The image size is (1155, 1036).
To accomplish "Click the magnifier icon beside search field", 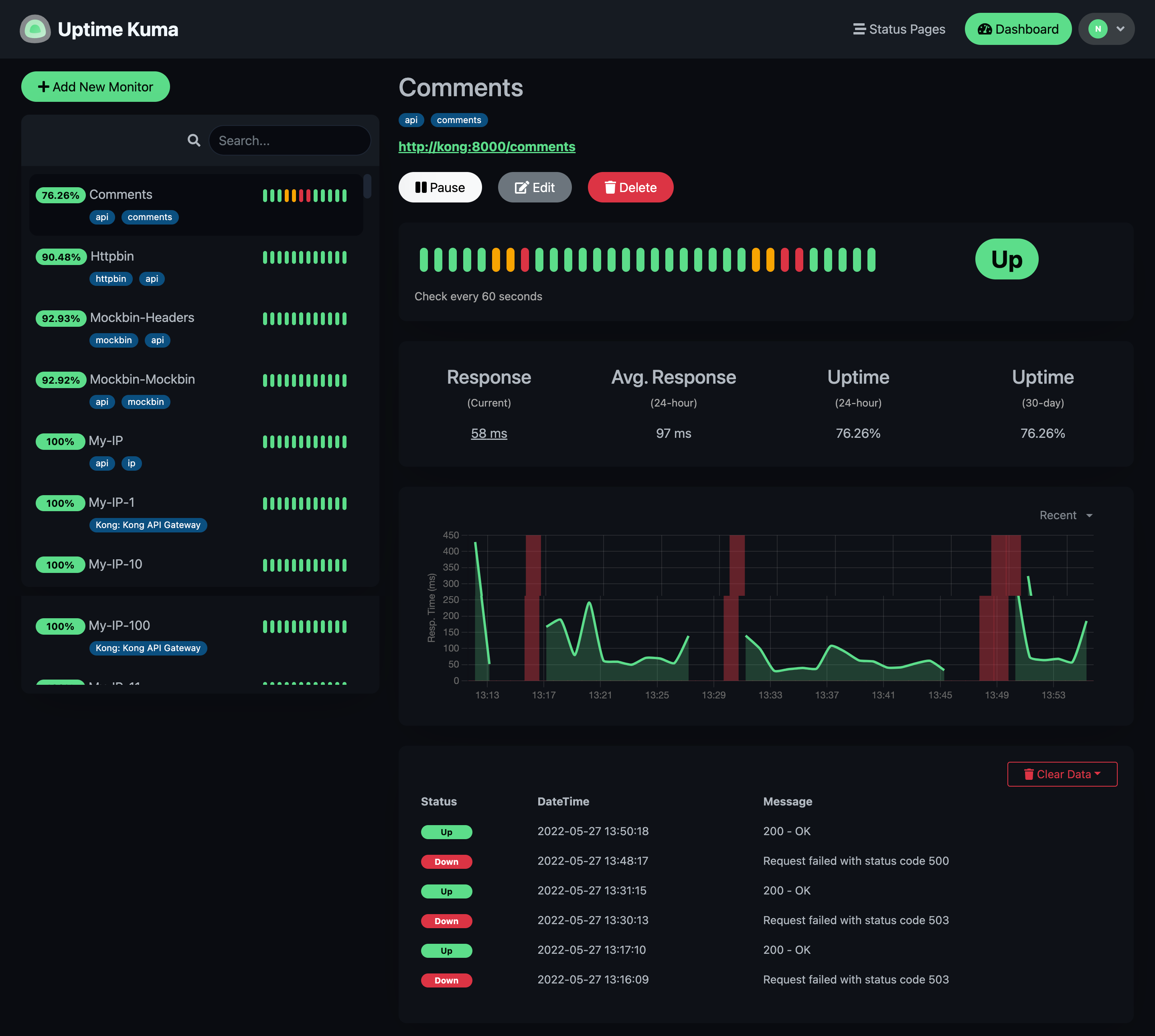I will 194,141.
